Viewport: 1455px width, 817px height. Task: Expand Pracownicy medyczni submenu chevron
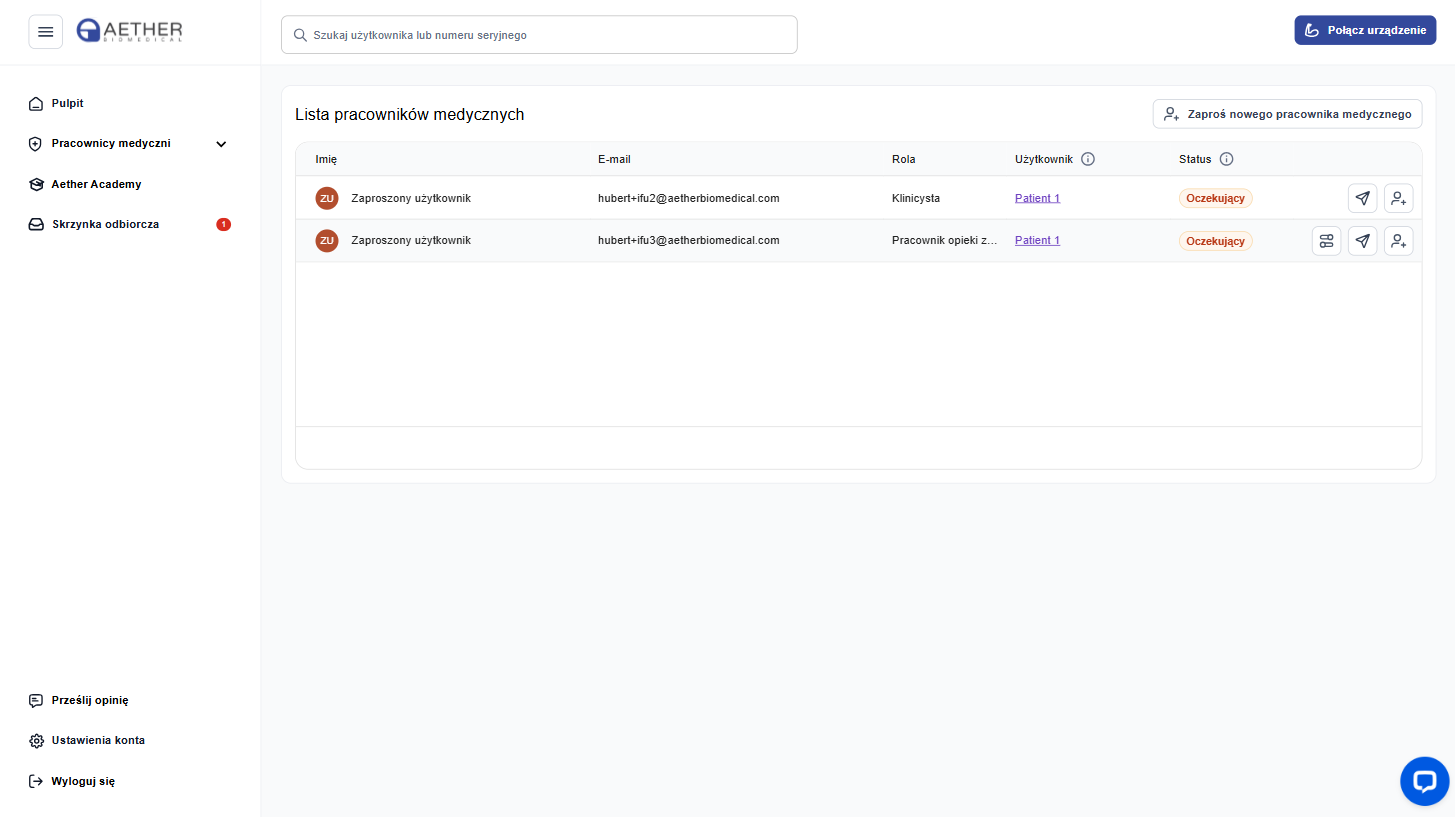coord(222,144)
